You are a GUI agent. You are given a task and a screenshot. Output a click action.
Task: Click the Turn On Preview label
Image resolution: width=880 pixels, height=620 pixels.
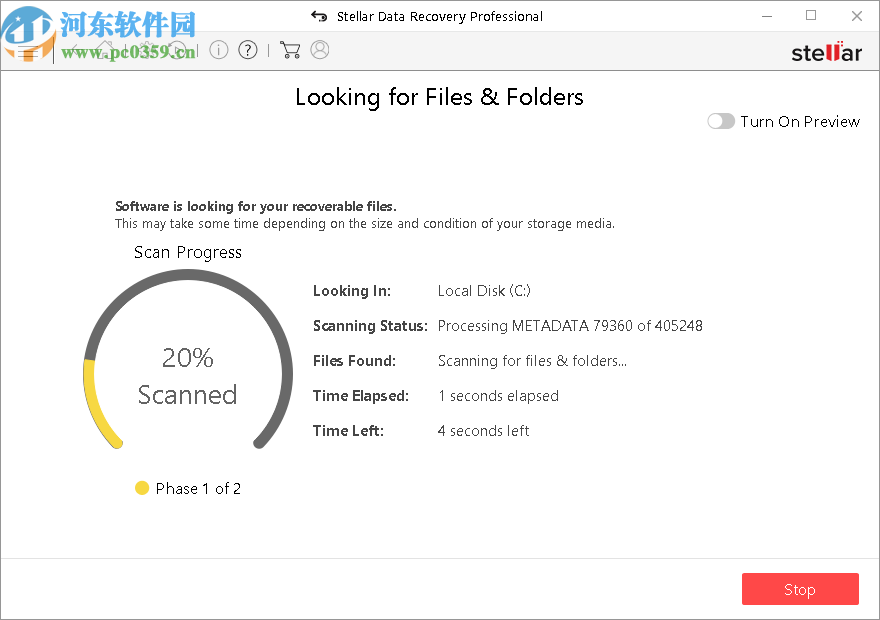[x=800, y=121]
